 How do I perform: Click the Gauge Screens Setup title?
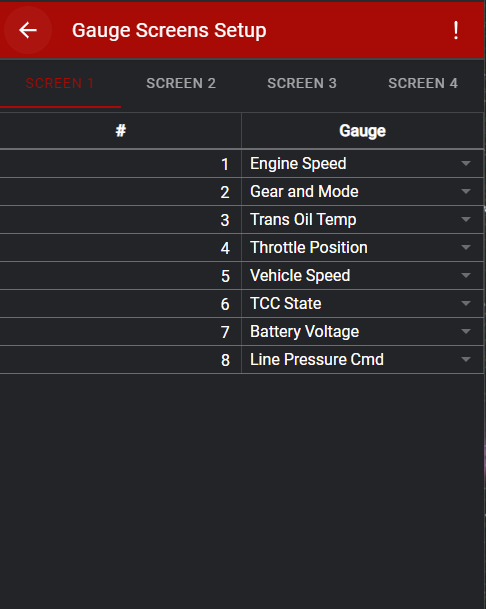tap(169, 30)
